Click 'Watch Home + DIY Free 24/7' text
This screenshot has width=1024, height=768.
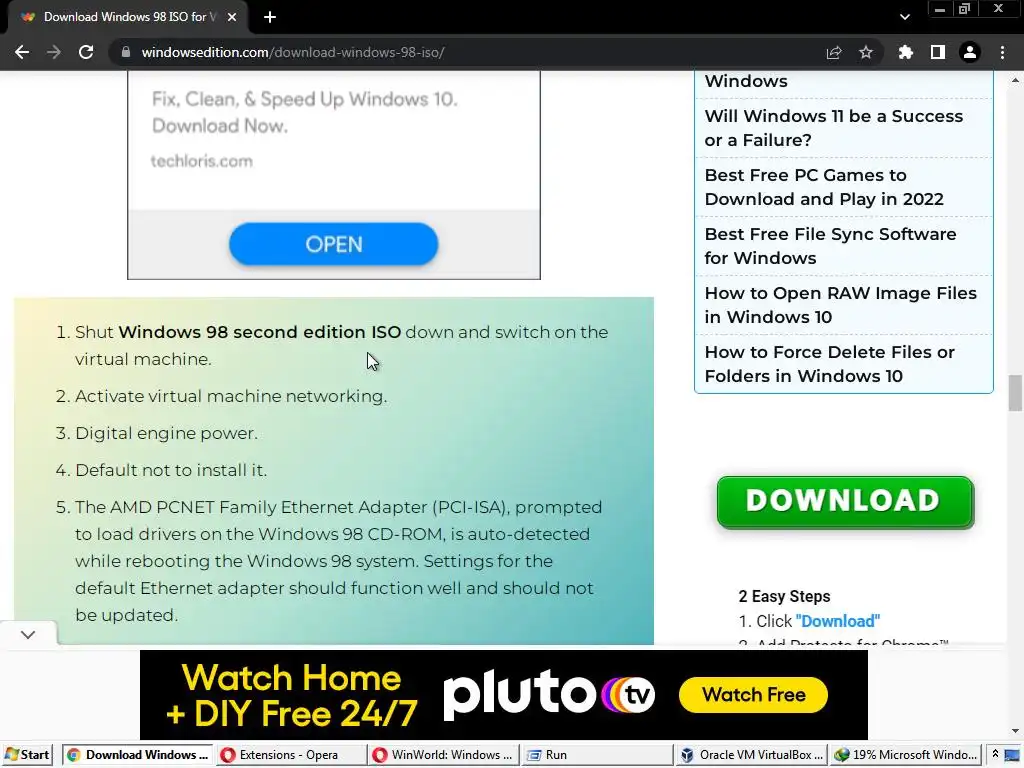click(291, 695)
